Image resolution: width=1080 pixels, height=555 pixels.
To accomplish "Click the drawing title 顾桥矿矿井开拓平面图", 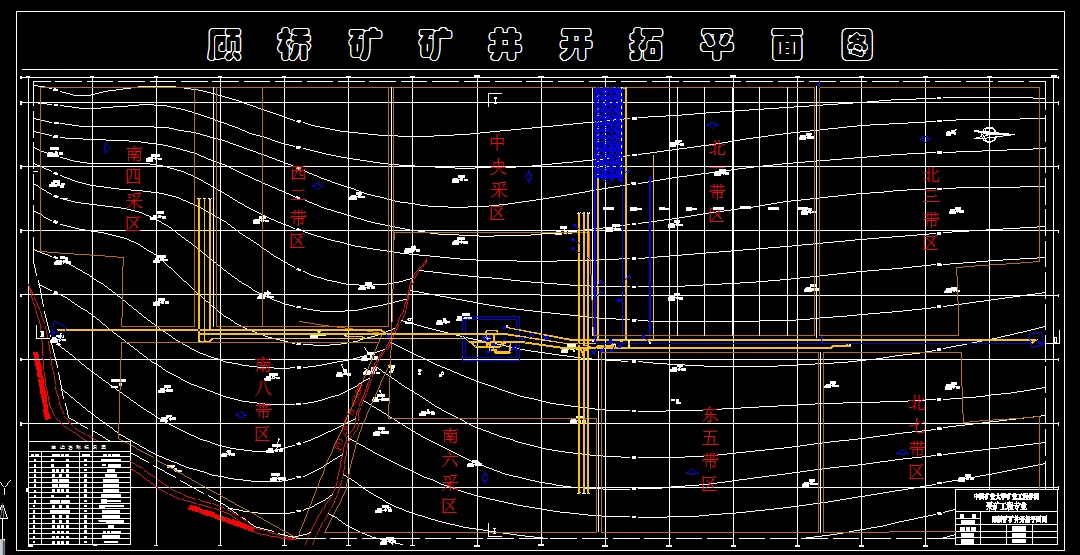I will (x=540, y=46).
